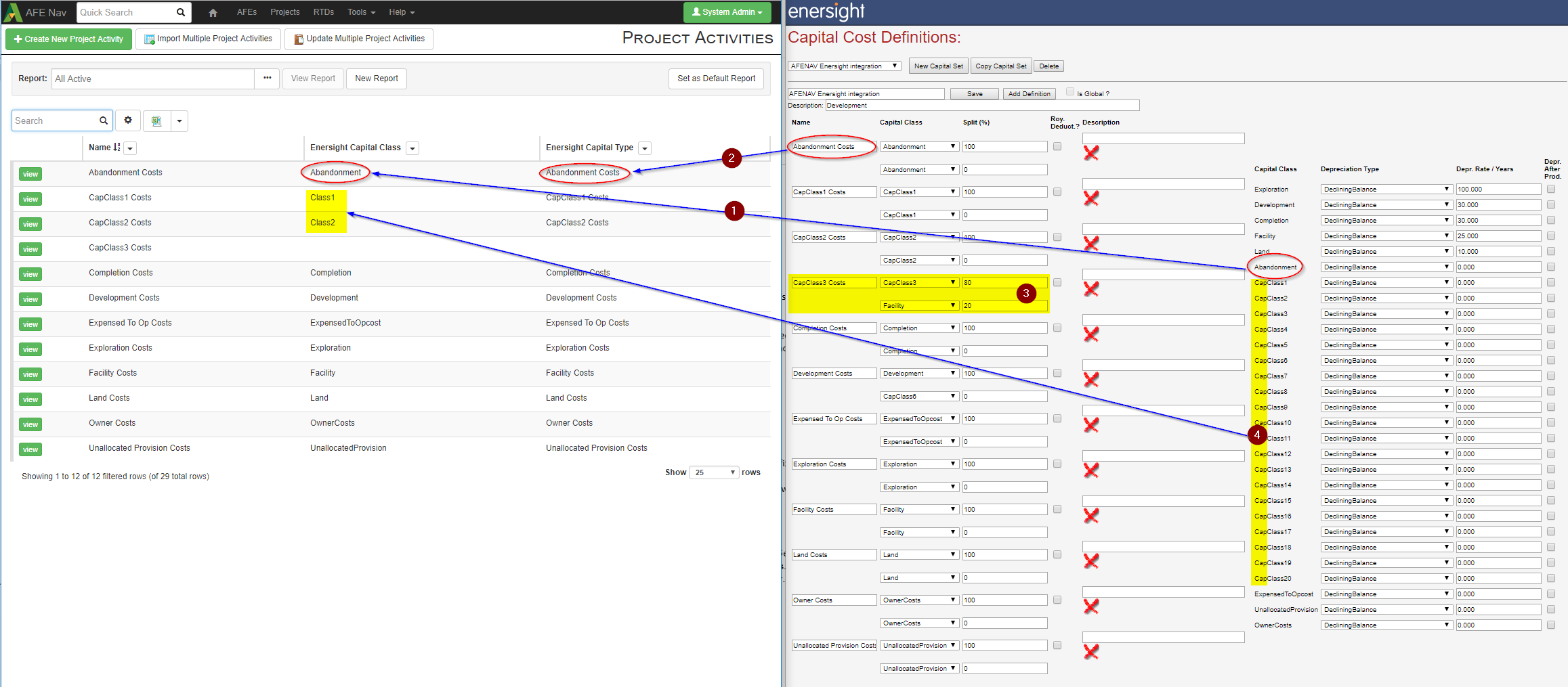Open the gear settings icon above the report table

pyautogui.click(x=128, y=120)
